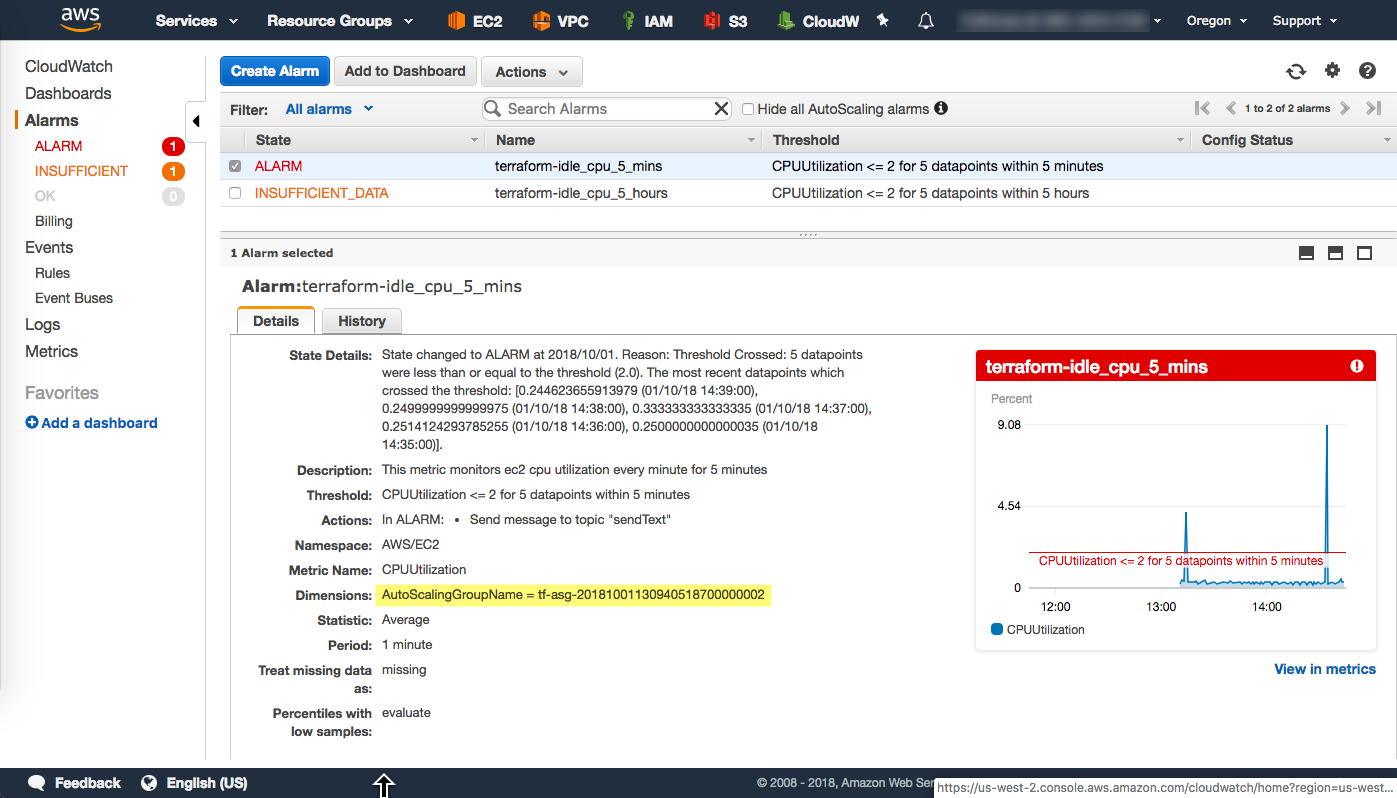This screenshot has width=1397, height=798.
Task: Open the Actions dropdown button
Action: point(532,72)
